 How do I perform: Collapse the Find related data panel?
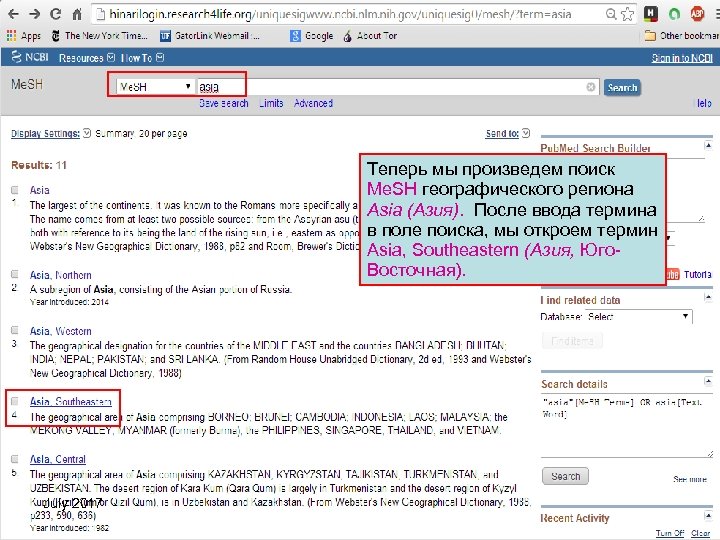coord(708,298)
